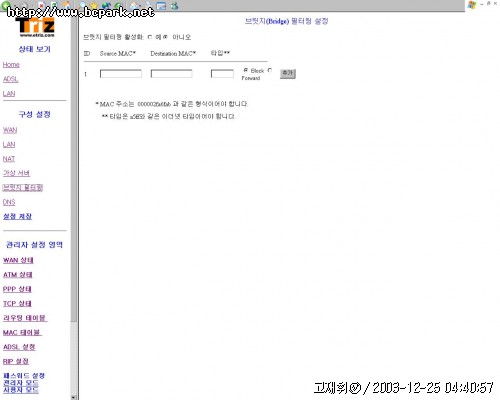Viewport: 500px width, 400px height.
Task: Open the History toolbar icon
Action: pyautogui.click(x=118, y=6)
